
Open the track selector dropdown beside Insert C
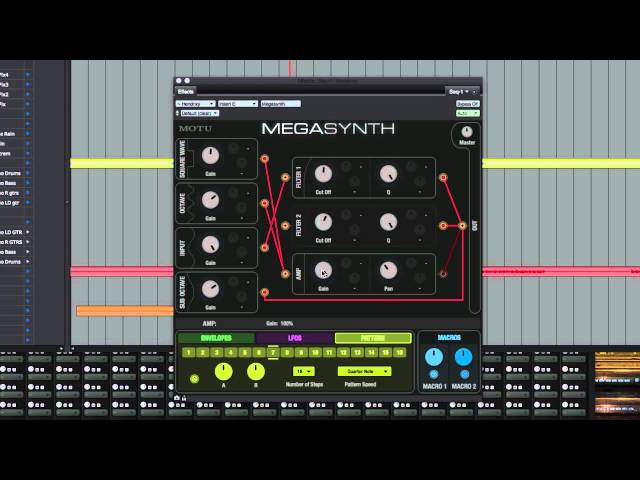tap(196, 104)
